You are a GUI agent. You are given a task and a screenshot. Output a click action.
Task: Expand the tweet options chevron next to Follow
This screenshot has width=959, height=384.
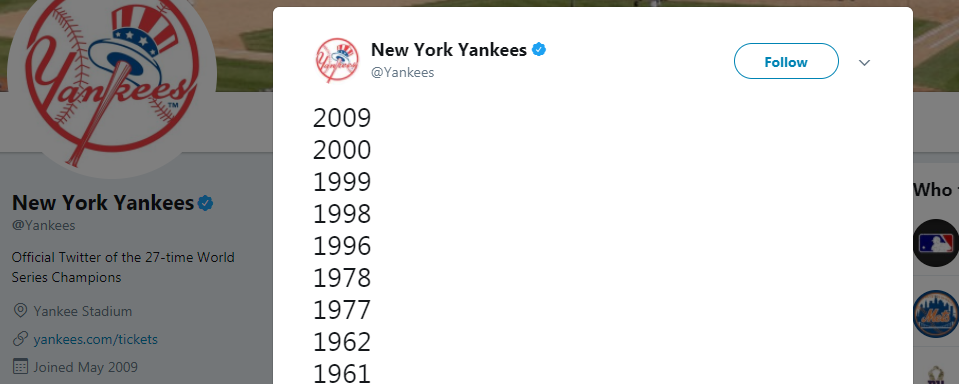pyautogui.click(x=864, y=62)
